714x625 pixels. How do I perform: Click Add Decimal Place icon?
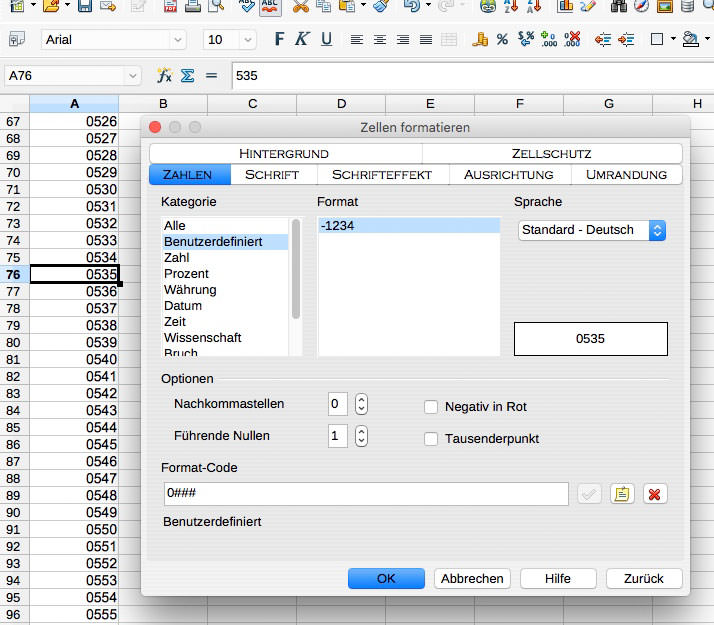[549, 40]
